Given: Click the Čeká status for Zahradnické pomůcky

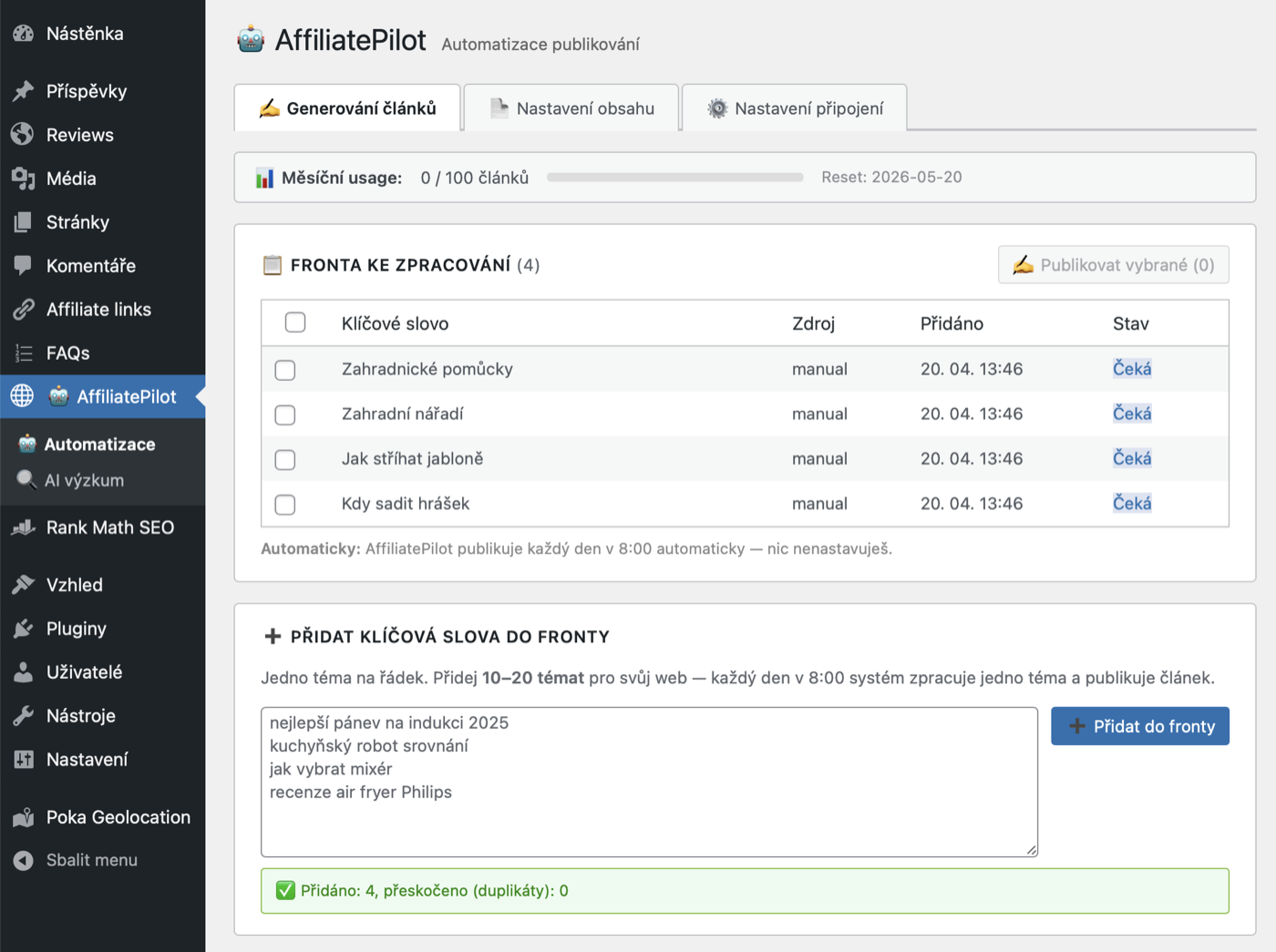Looking at the screenshot, I should coord(1132,369).
